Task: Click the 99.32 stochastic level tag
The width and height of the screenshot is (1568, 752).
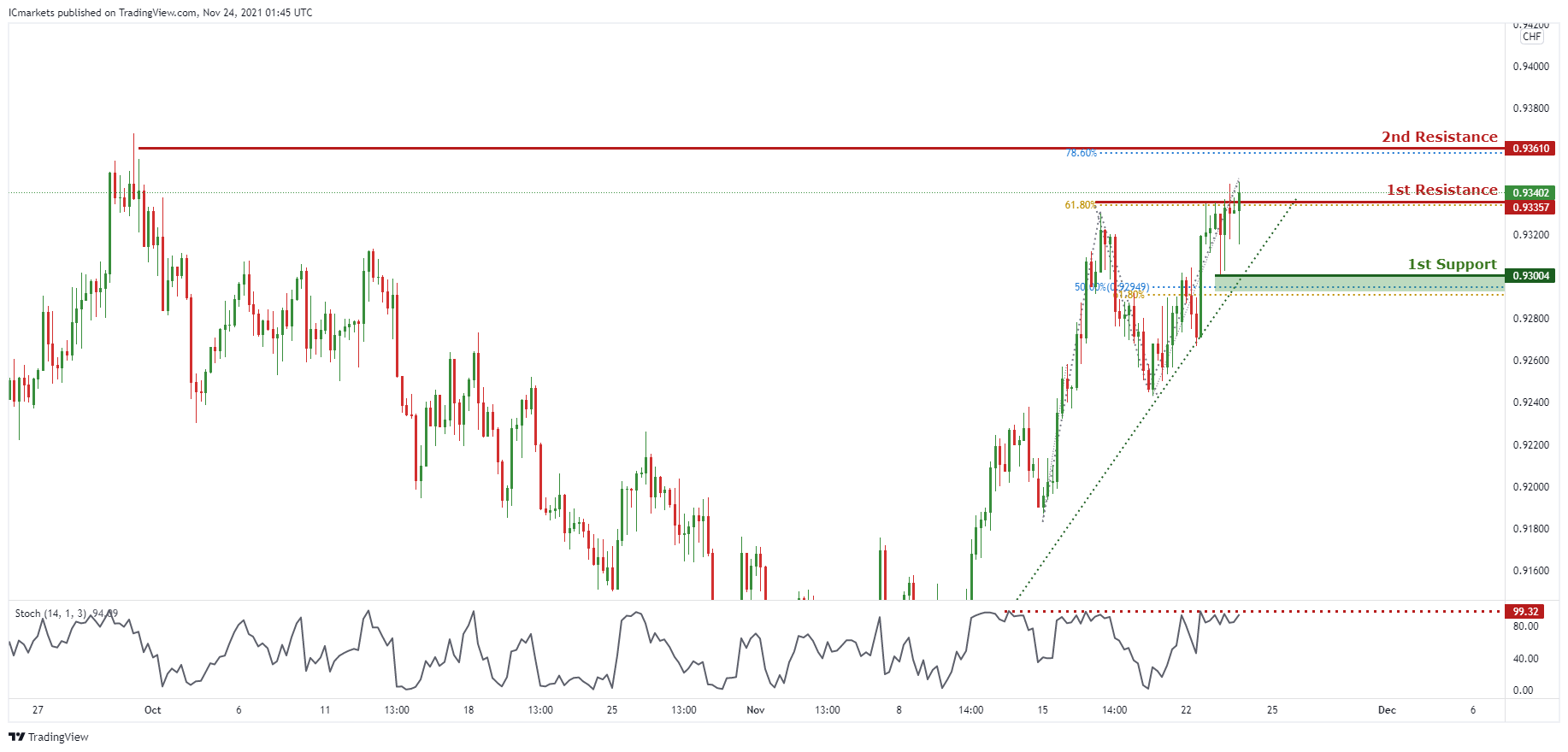Action: (1525, 612)
